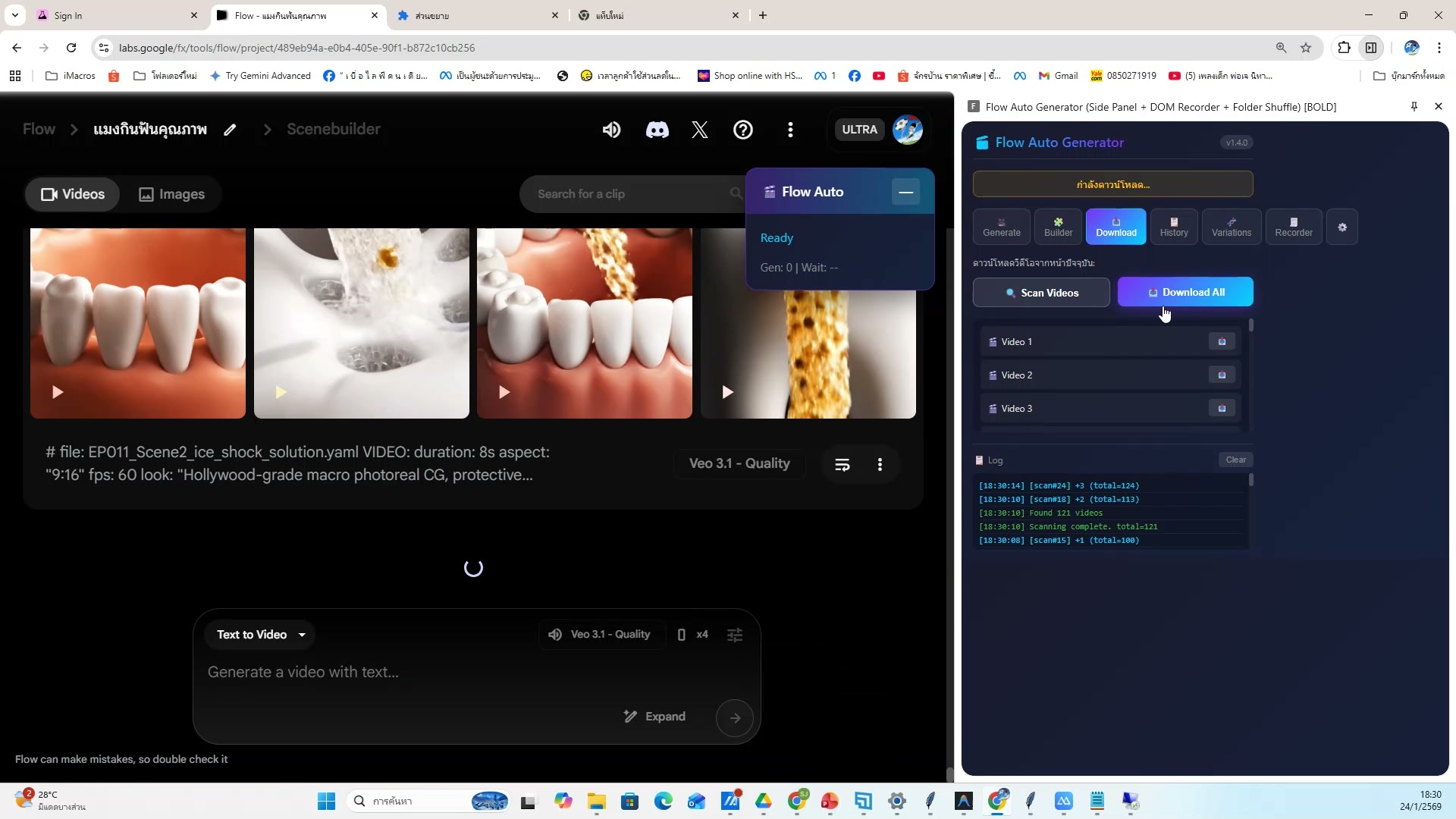The image size is (1456, 819).
Task: Play the first tooth video thumbnail
Action: (58, 392)
